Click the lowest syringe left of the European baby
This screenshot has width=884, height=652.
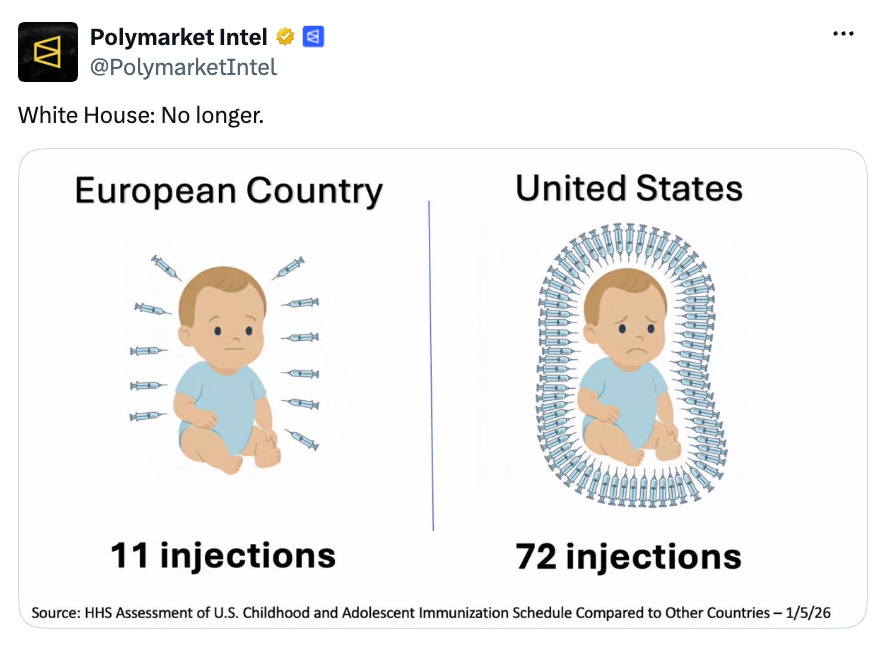[148, 416]
